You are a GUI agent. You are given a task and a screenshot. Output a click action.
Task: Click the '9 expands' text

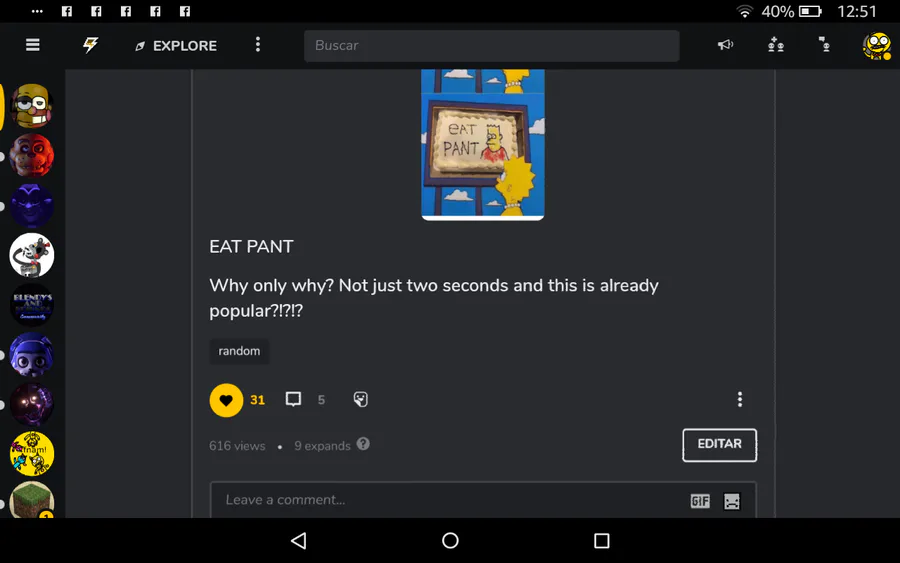click(x=322, y=446)
